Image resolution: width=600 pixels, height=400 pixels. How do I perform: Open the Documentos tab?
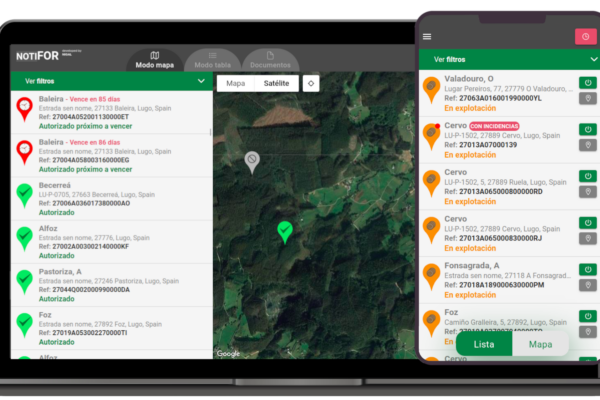pos(270,60)
